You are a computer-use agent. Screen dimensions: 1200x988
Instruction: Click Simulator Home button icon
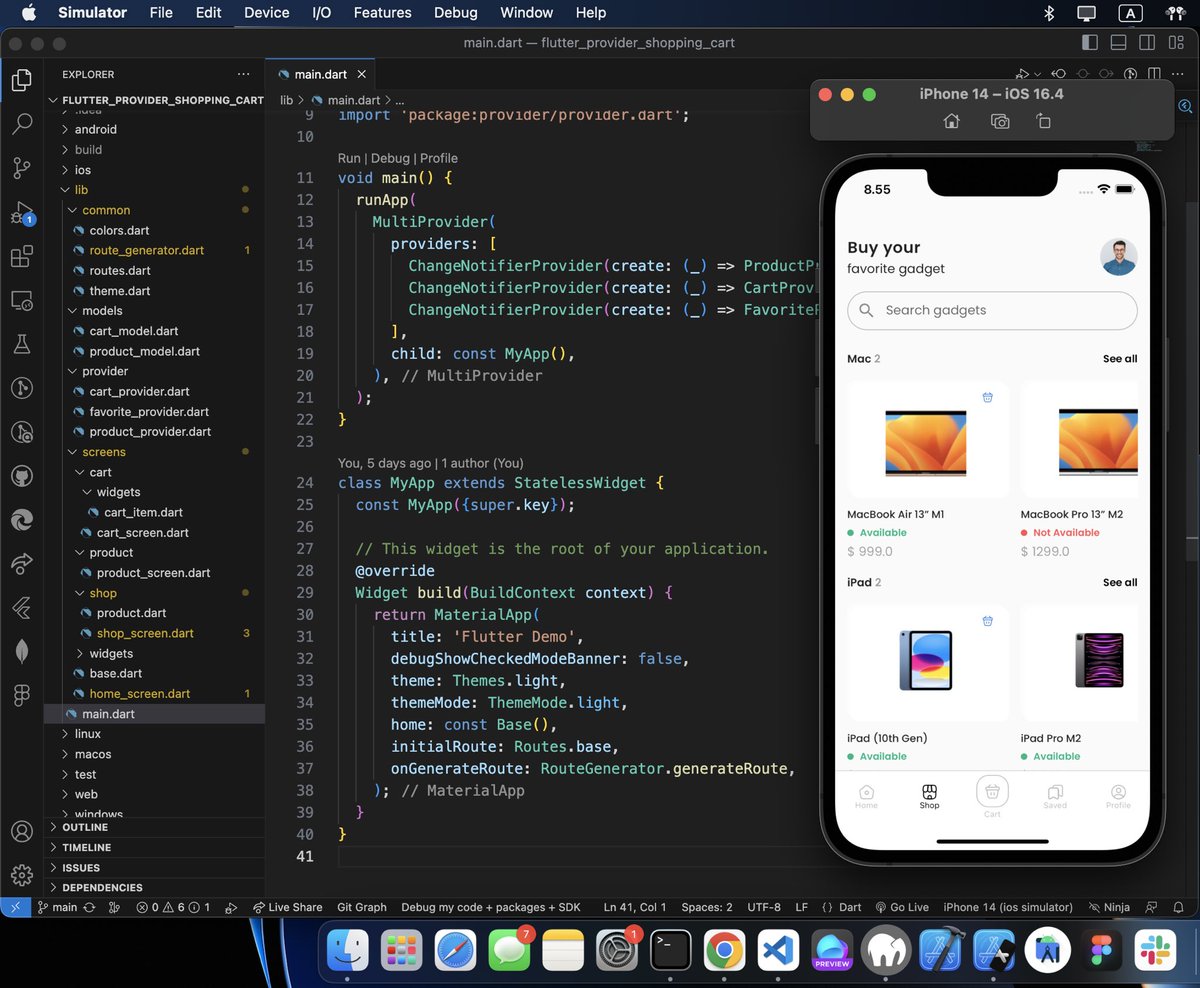click(x=952, y=121)
